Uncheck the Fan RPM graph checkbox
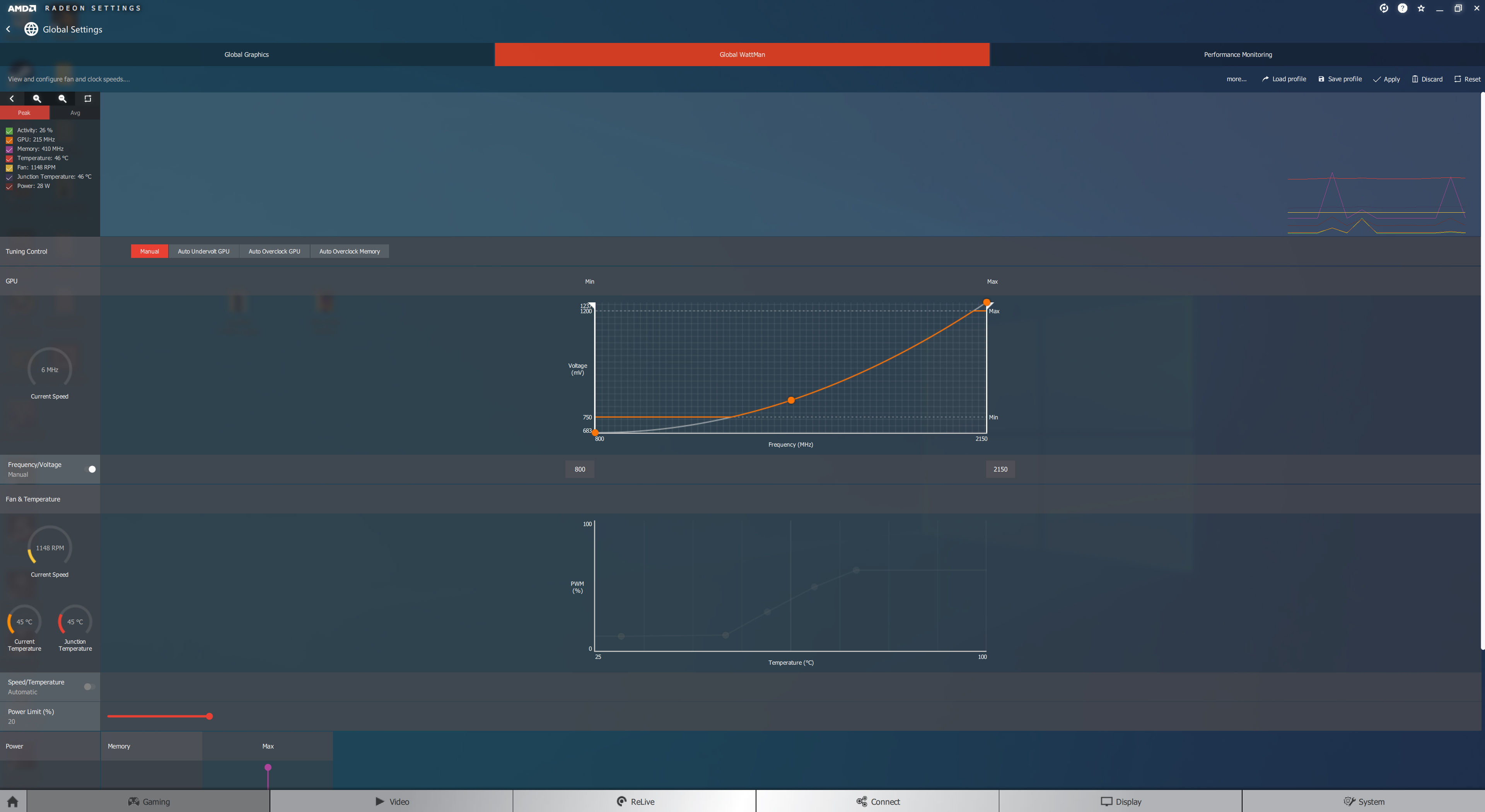Image resolution: width=1485 pixels, height=812 pixels. (9, 168)
